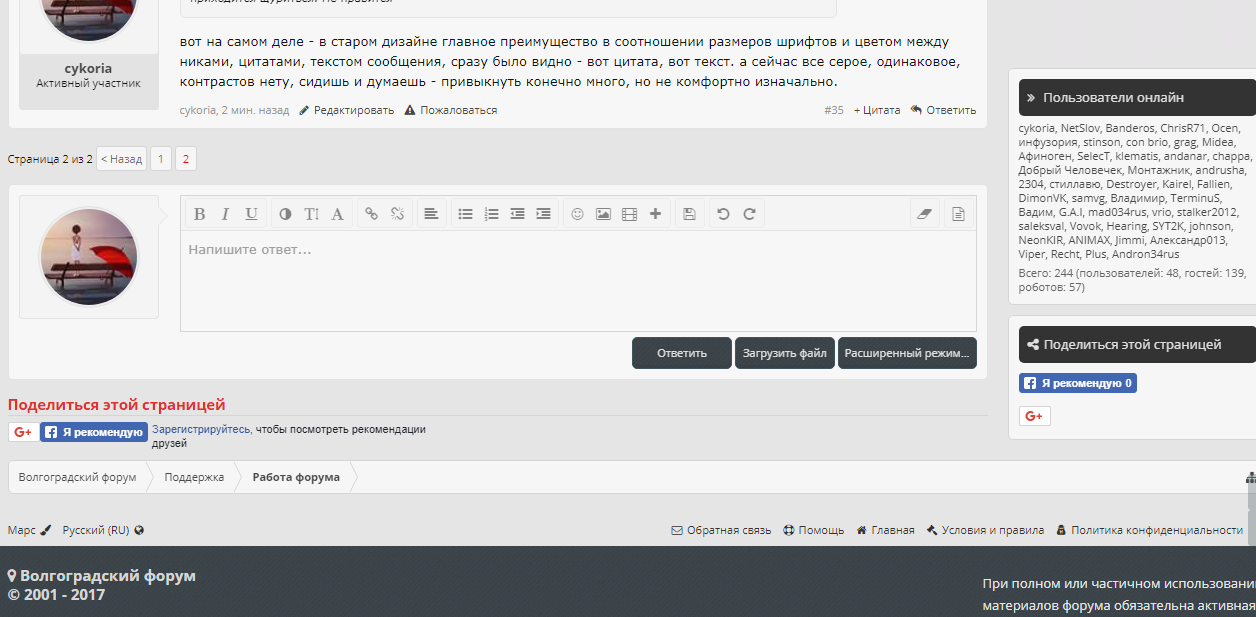
Task: Click the insert media film icon
Action: (x=629, y=214)
